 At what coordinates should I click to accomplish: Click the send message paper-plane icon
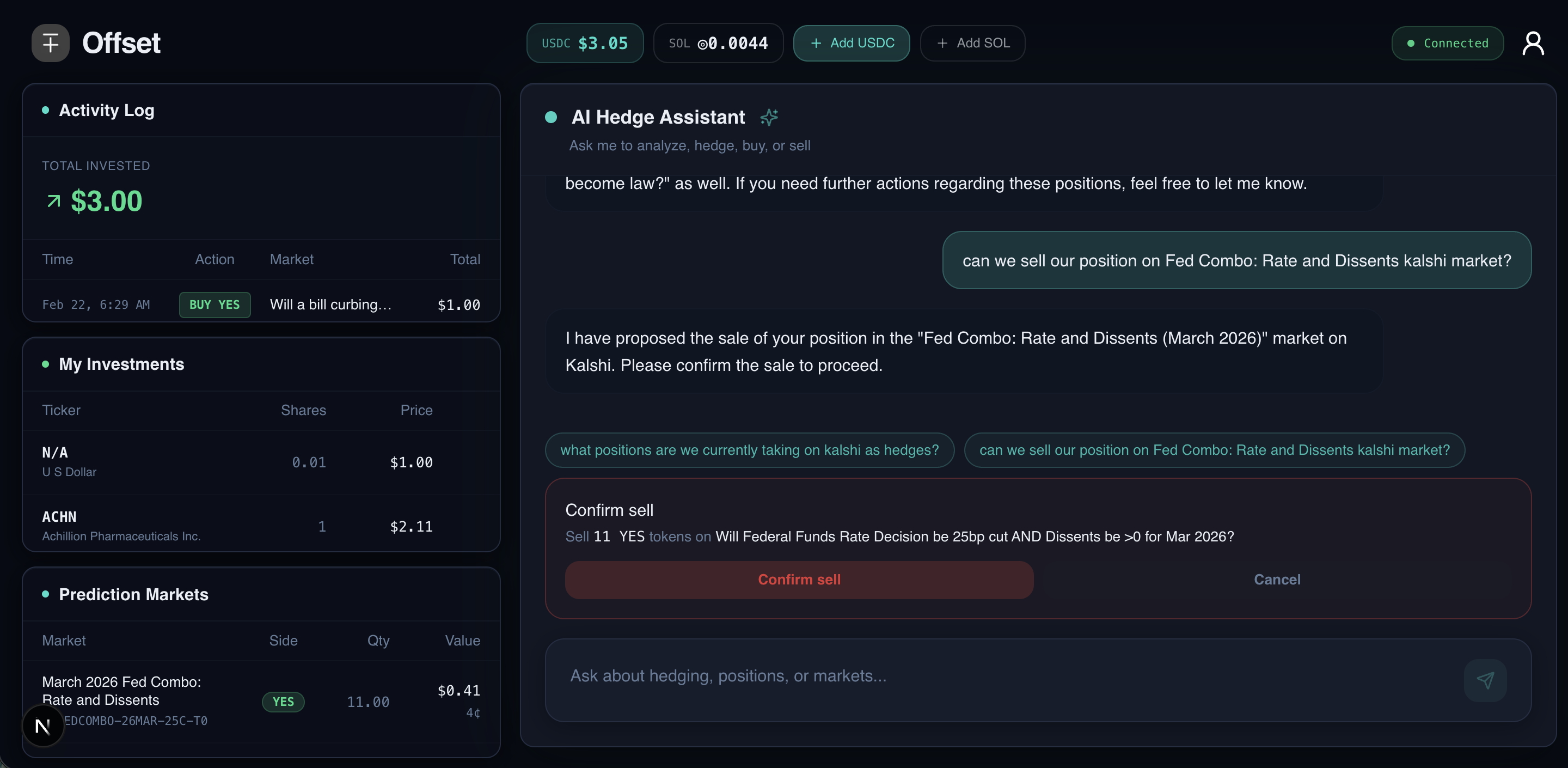click(x=1485, y=680)
